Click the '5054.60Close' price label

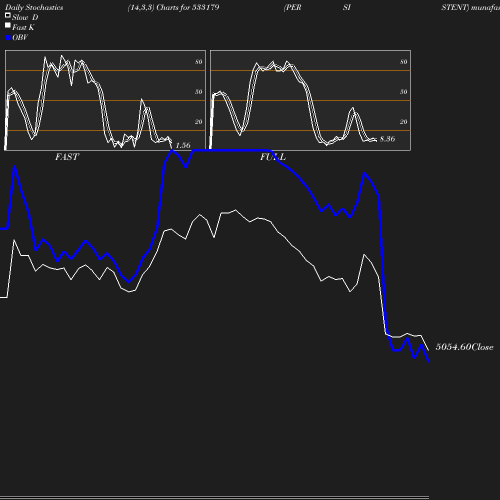pos(464,347)
